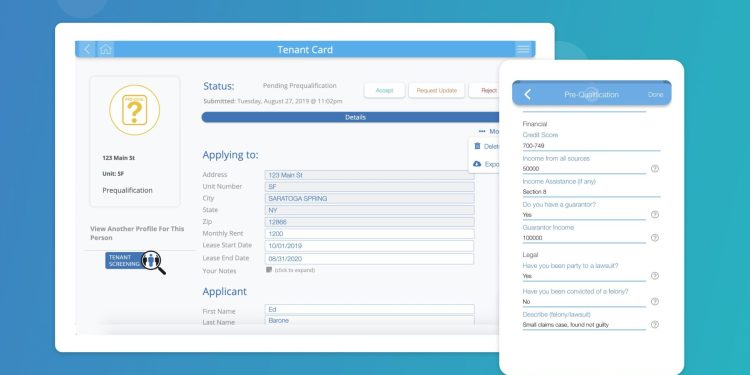This screenshot has height=375, width=750.
Task: Show help for Describe felony/lawsuit
Action: pyautogui.click(x=655, y=324)
